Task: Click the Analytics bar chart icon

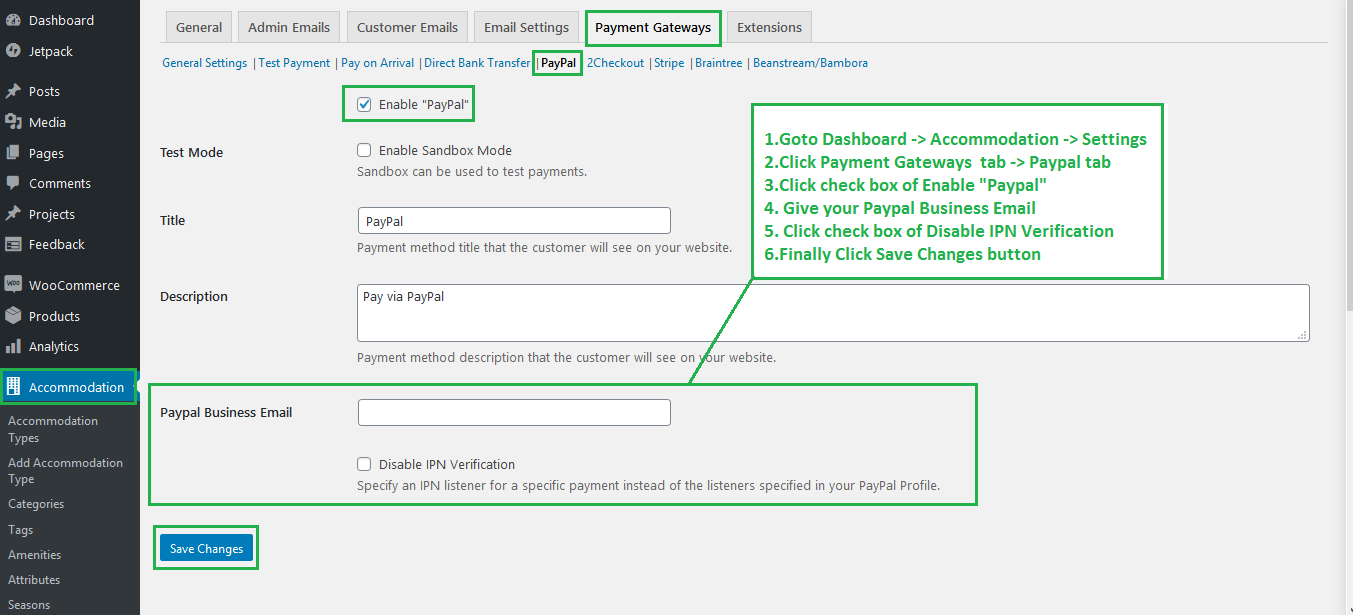Action: (13, 346)
